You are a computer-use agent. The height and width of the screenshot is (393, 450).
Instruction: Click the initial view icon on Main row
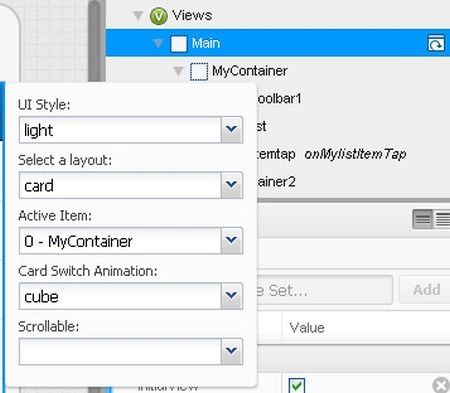436,43
